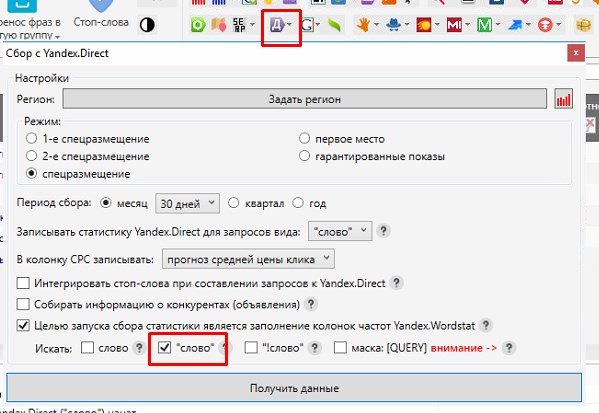Expand the red 'M' icon dropdown arrow
Image resolution: width=599 pixels, height=413 pixels.
tap(468, 24)
